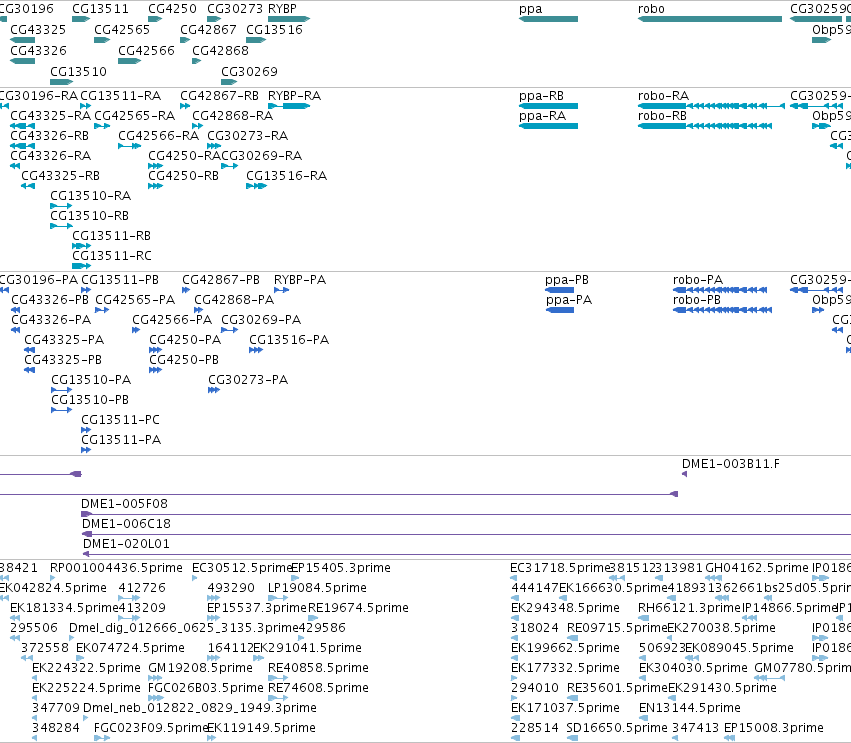Viewport: 851px width, 743px height.
Task: Select the robo-PB protein glyph
Action: [x=722, y=310]
